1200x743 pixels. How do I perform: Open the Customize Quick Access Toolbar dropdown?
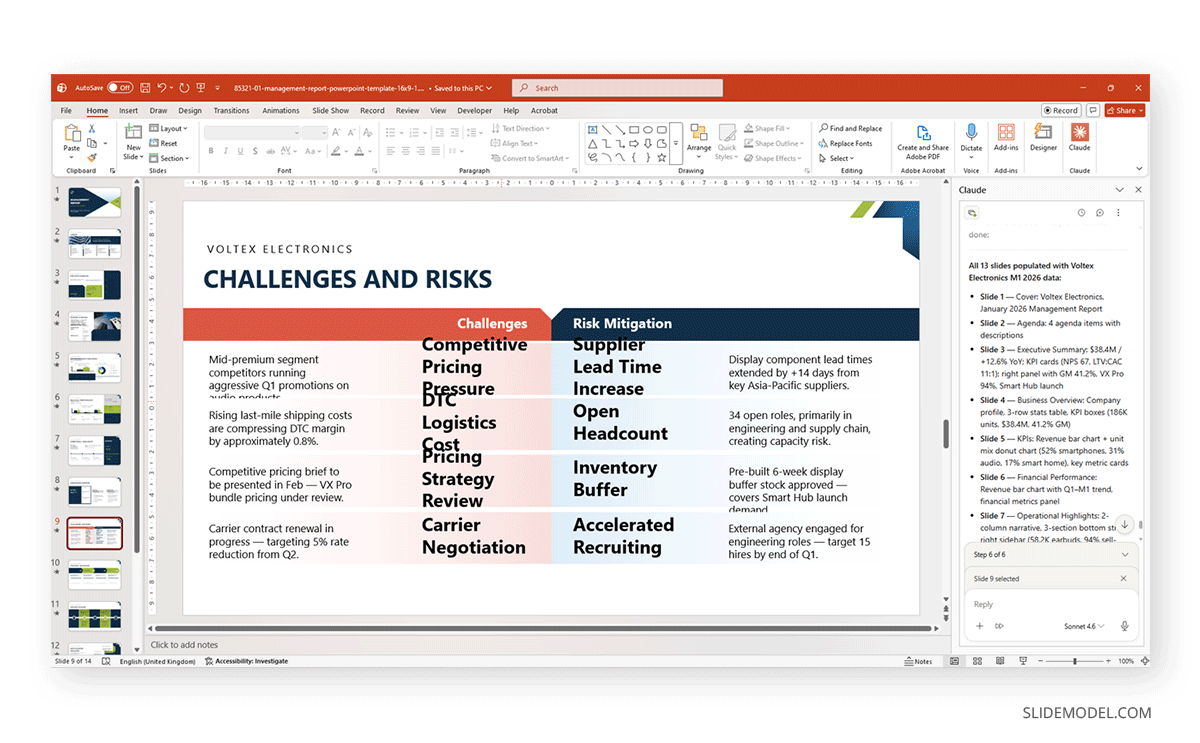[x=215, y=88]
